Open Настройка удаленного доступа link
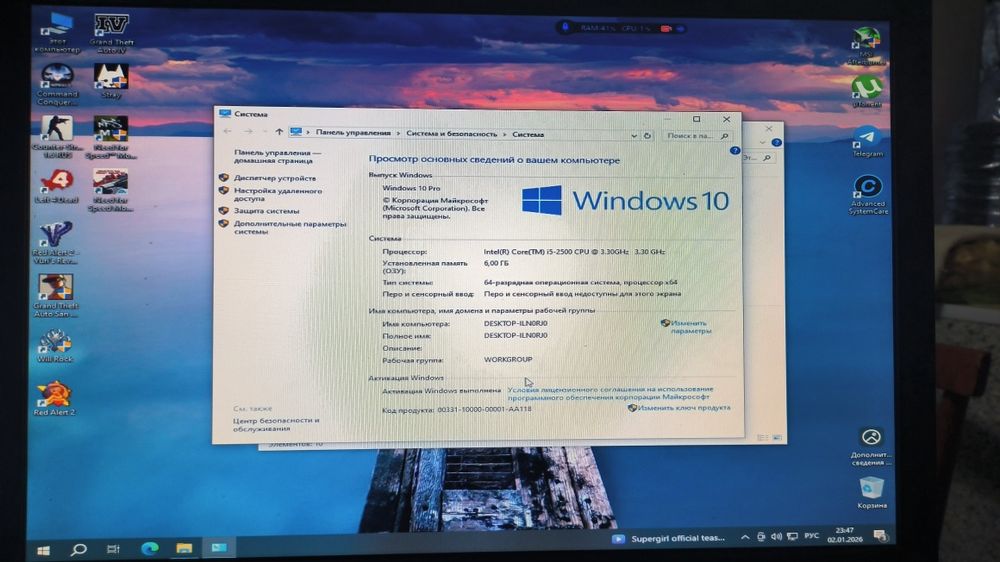Image resolution: width=1000 pixels, height=562 pixels. [x=278, y=195]
